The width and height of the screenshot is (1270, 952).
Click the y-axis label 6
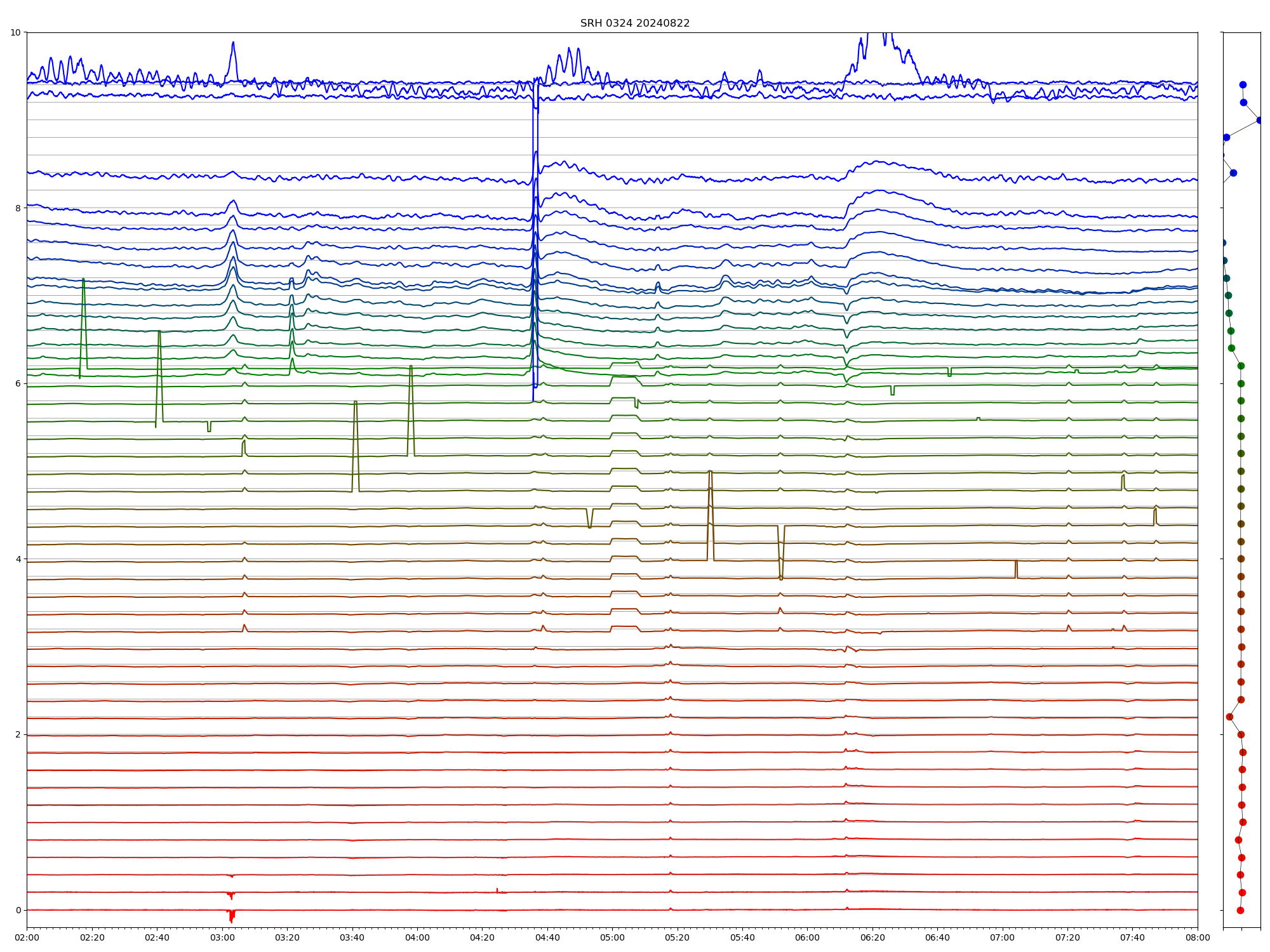coord(18,383)
